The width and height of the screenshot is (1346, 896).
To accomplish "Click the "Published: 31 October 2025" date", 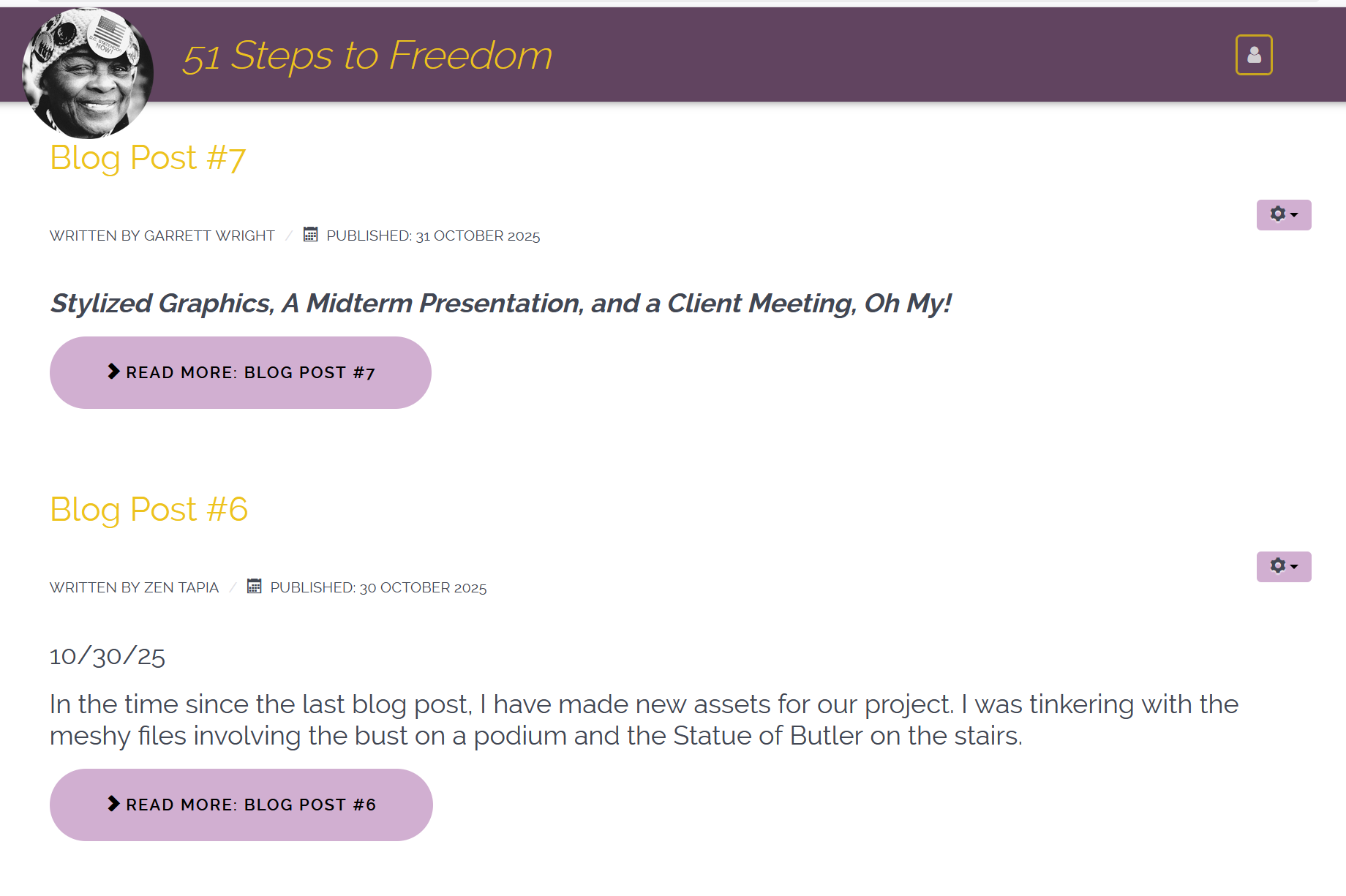I will 433,236.
